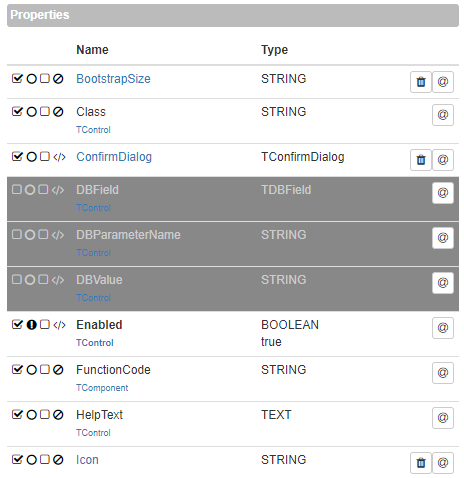The height and width of the screenshot is (478, 464).
Task: Click the Properties panel header bar
Action: click(233, 15)
